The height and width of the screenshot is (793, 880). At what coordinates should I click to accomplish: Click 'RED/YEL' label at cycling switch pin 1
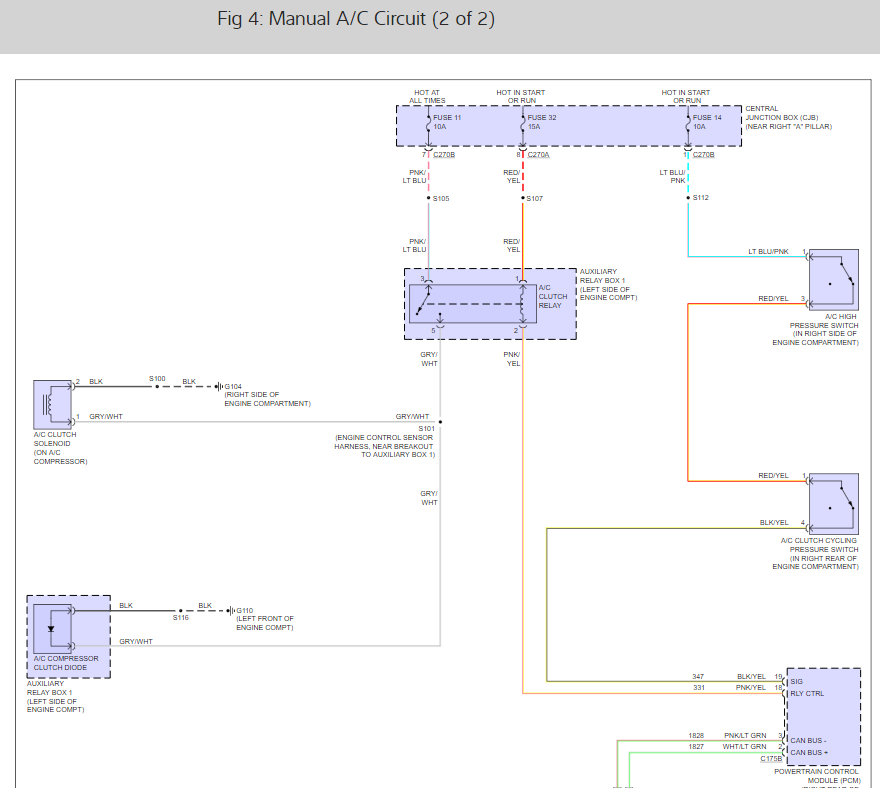(773, 475)
